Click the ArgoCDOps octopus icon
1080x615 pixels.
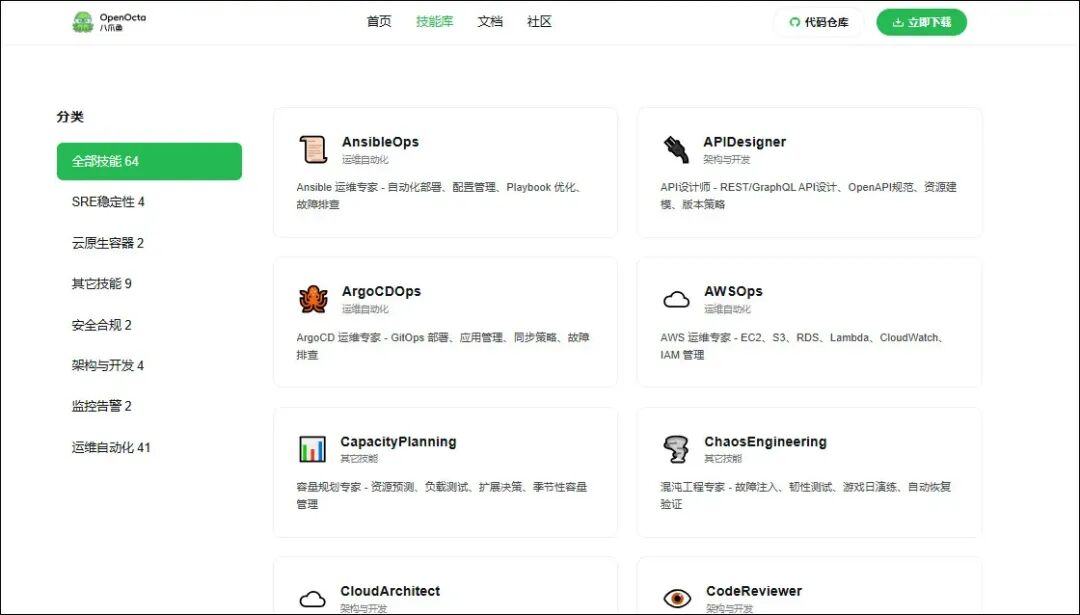click(313, 299)
